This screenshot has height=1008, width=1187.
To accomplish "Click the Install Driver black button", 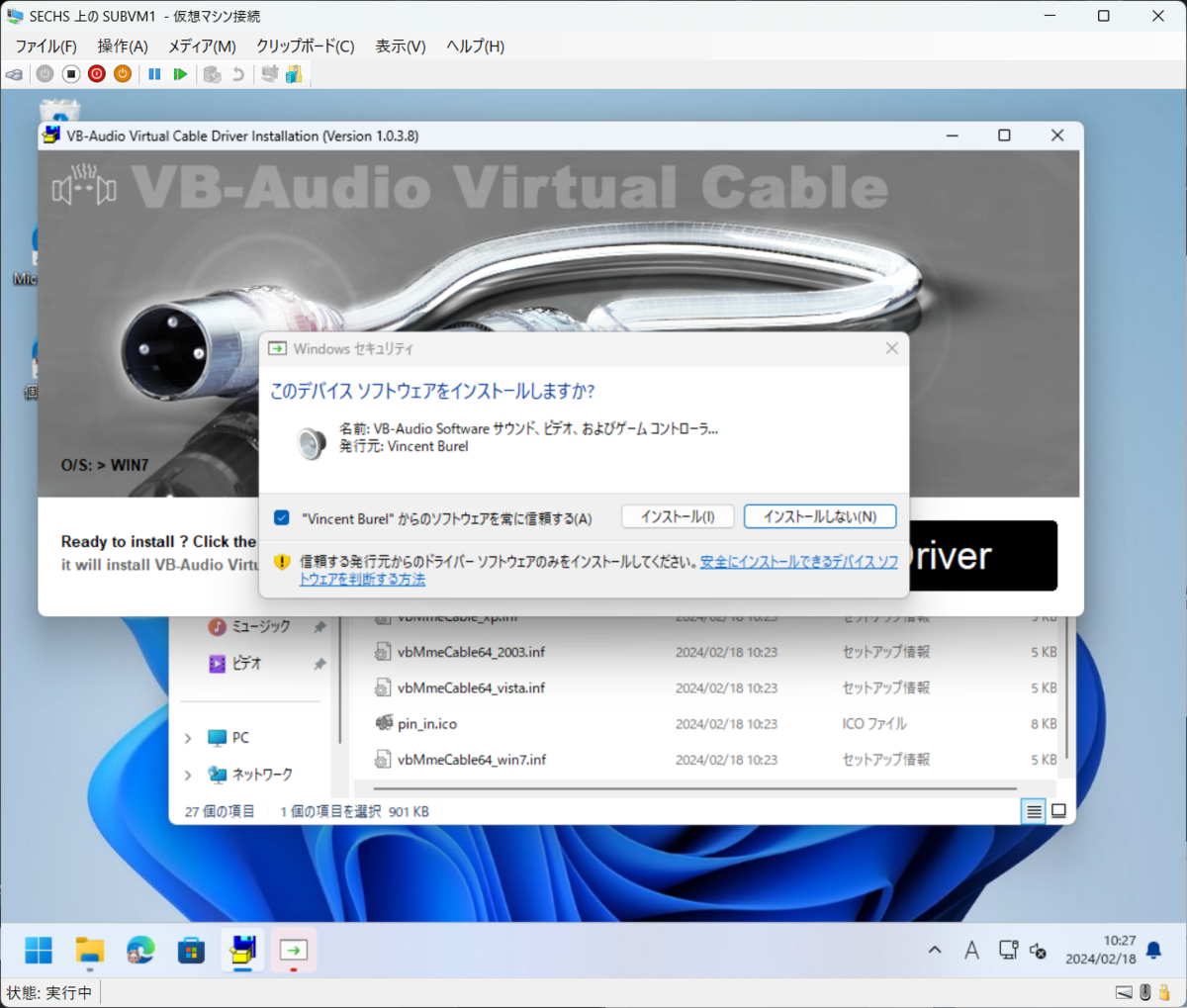I will coord(982,555).
